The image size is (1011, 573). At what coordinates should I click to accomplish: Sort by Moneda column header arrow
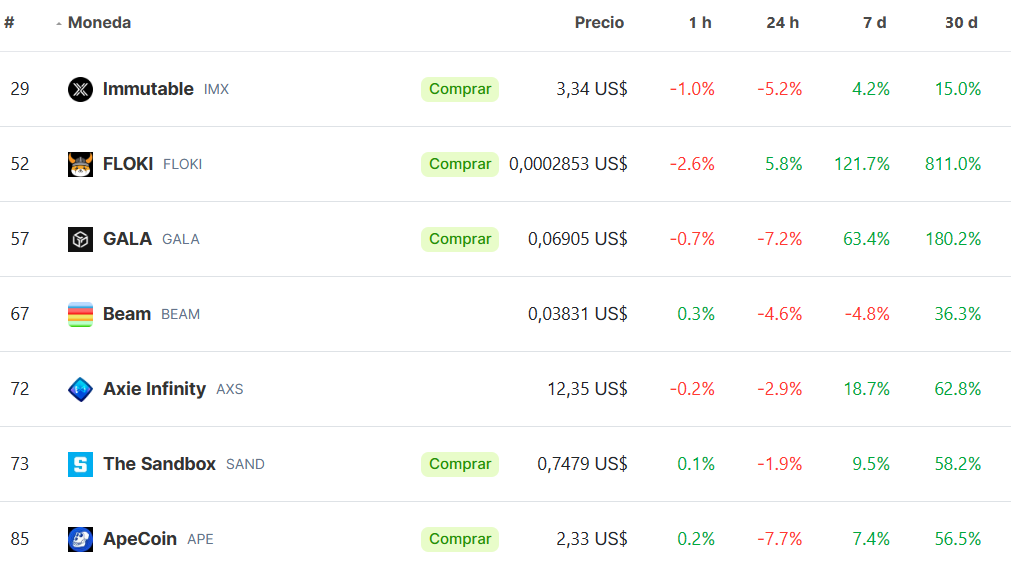coord(59,24)
